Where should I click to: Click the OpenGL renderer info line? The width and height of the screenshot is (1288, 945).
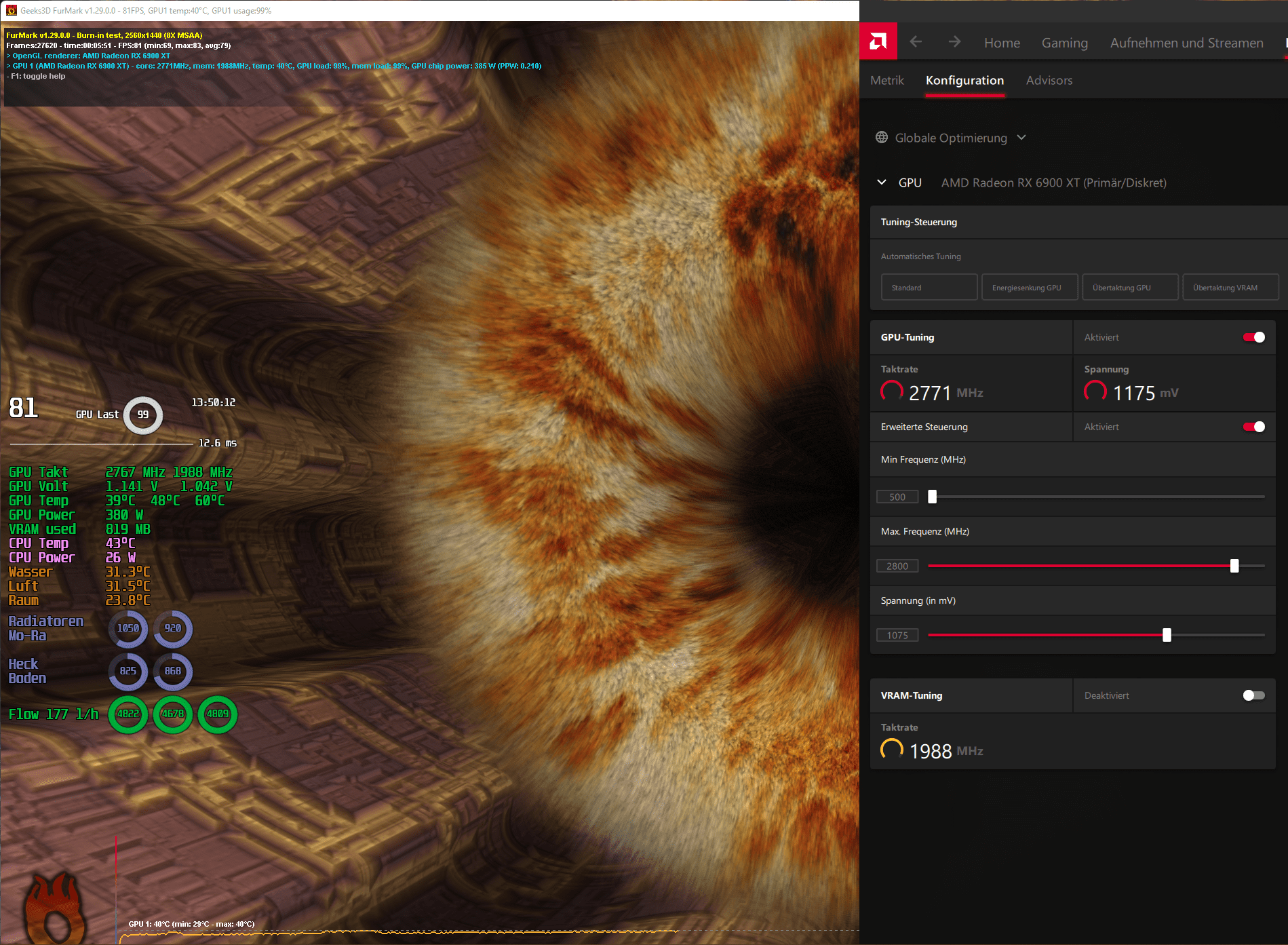click(89, 56)
